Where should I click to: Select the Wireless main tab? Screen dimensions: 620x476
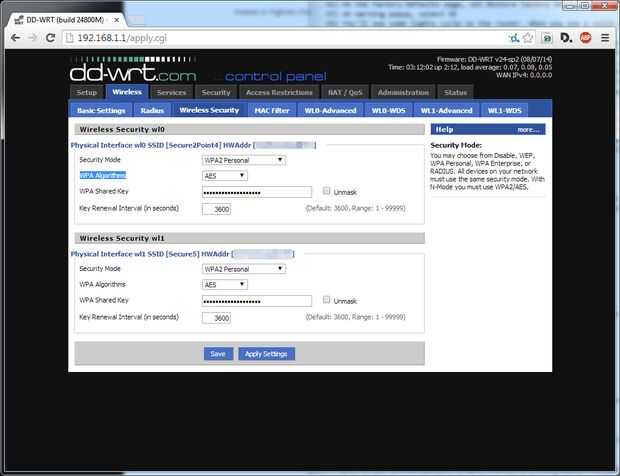pos(127,92)
